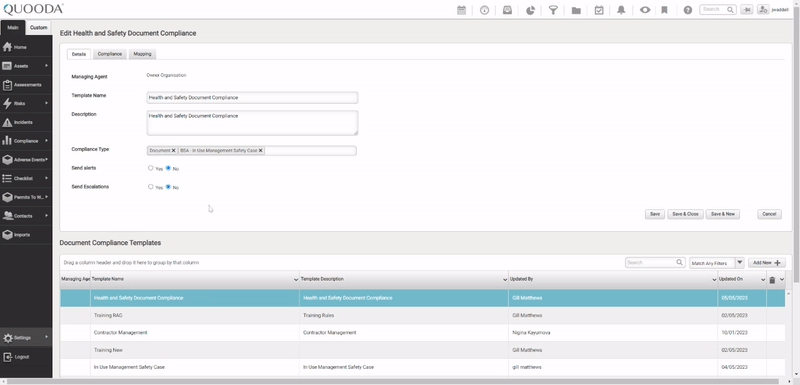Switch to the Details tab
Screen dimensions: 800x385
point(79,54)
